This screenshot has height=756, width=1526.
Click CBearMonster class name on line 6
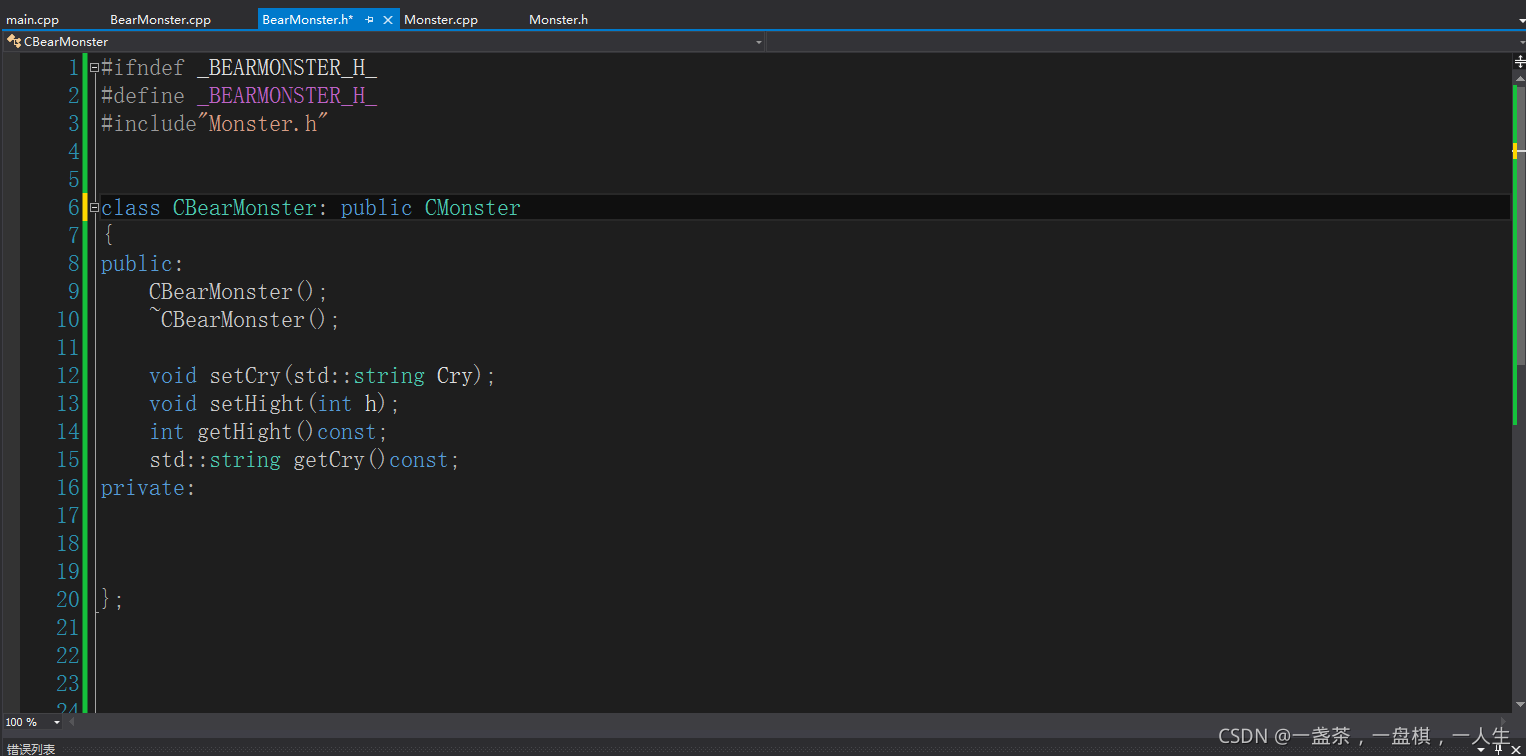pos(245,208)
